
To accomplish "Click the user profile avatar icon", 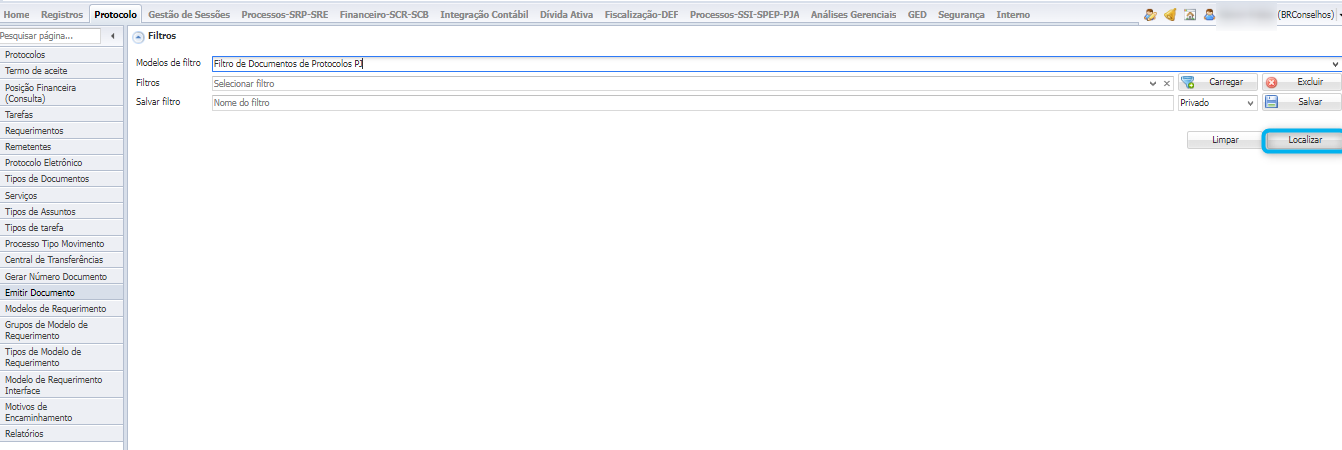I will 1209,15.
